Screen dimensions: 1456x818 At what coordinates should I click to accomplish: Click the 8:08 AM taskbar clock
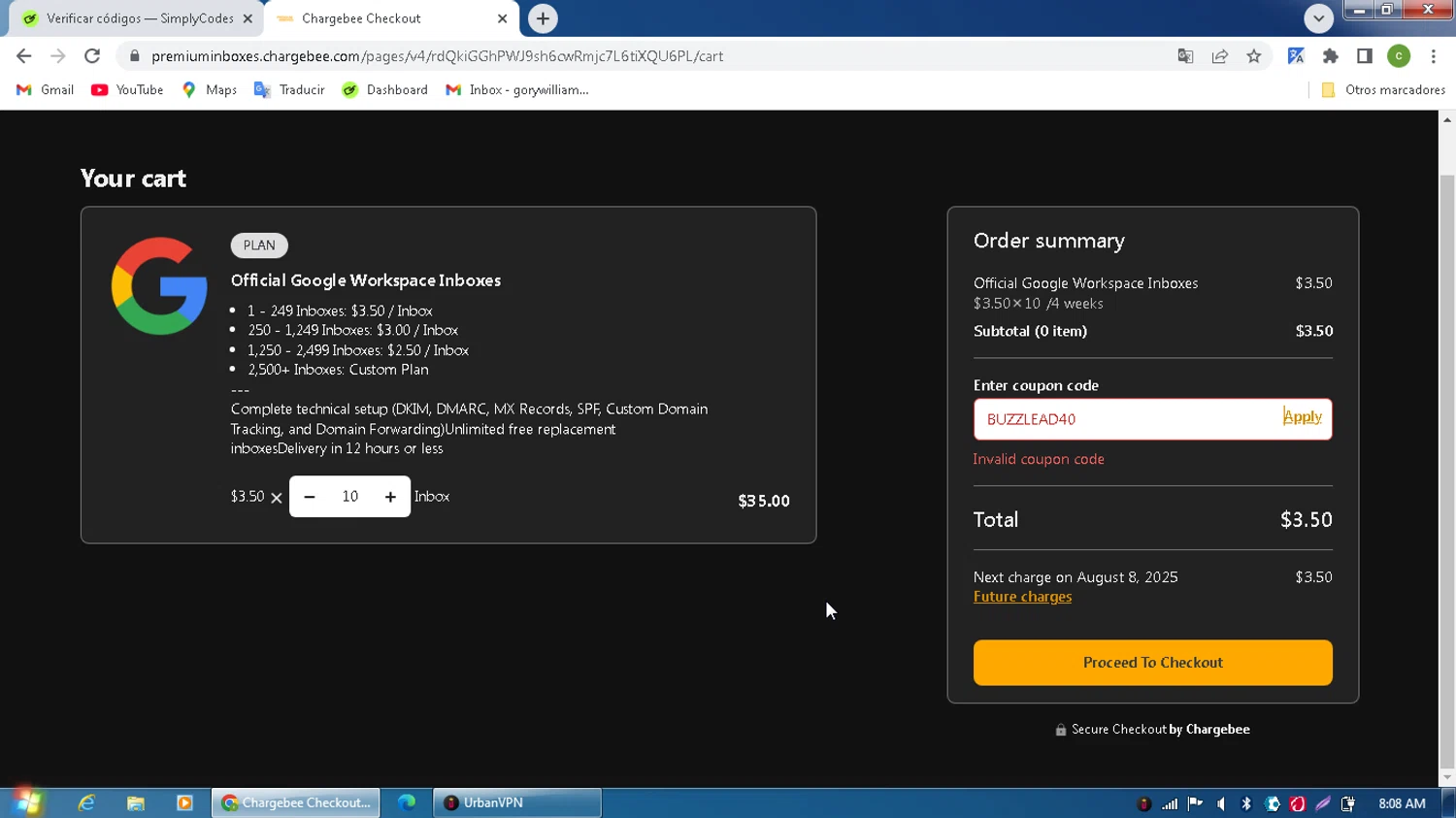(x=1402, y=803)
